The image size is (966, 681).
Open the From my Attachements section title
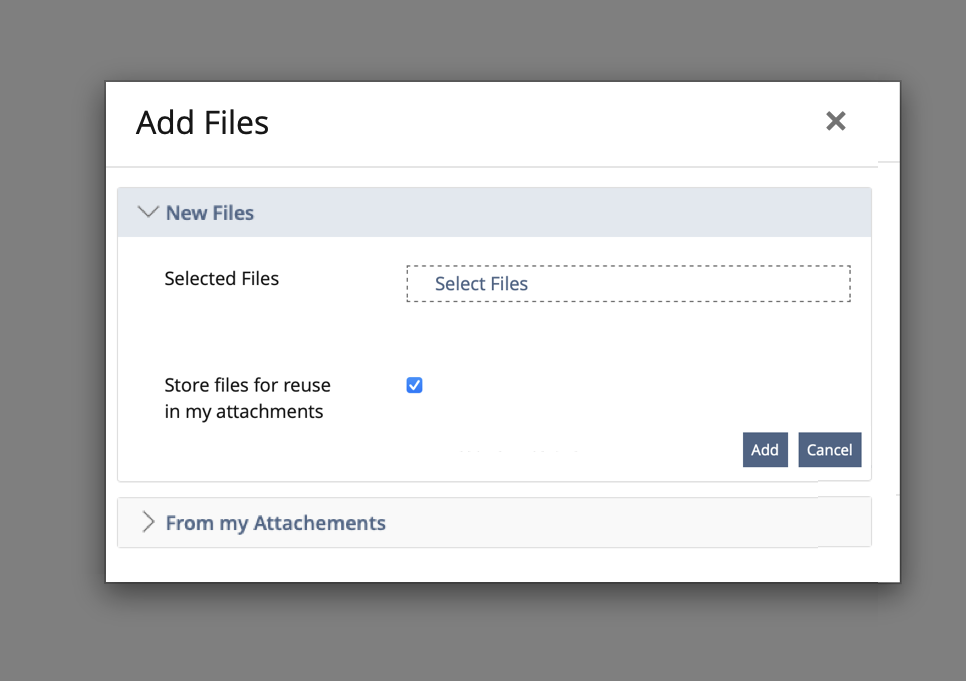(275, 523)
